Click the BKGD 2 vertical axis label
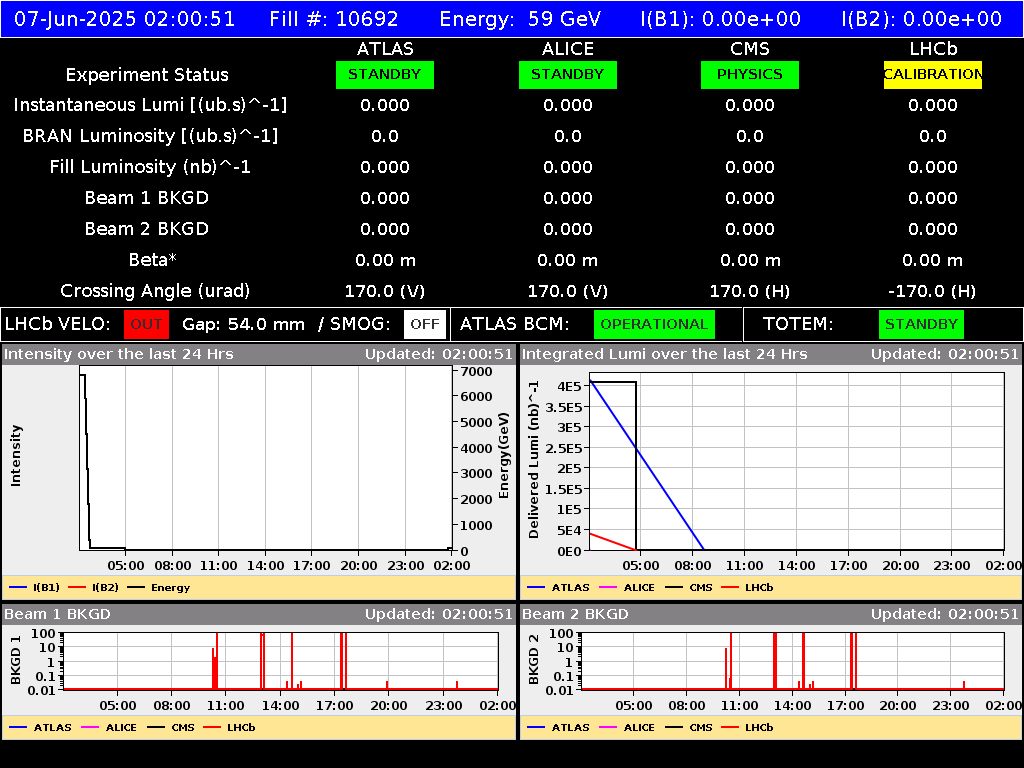The width and height of the screenshot is (1024, 768). point(534,660)
